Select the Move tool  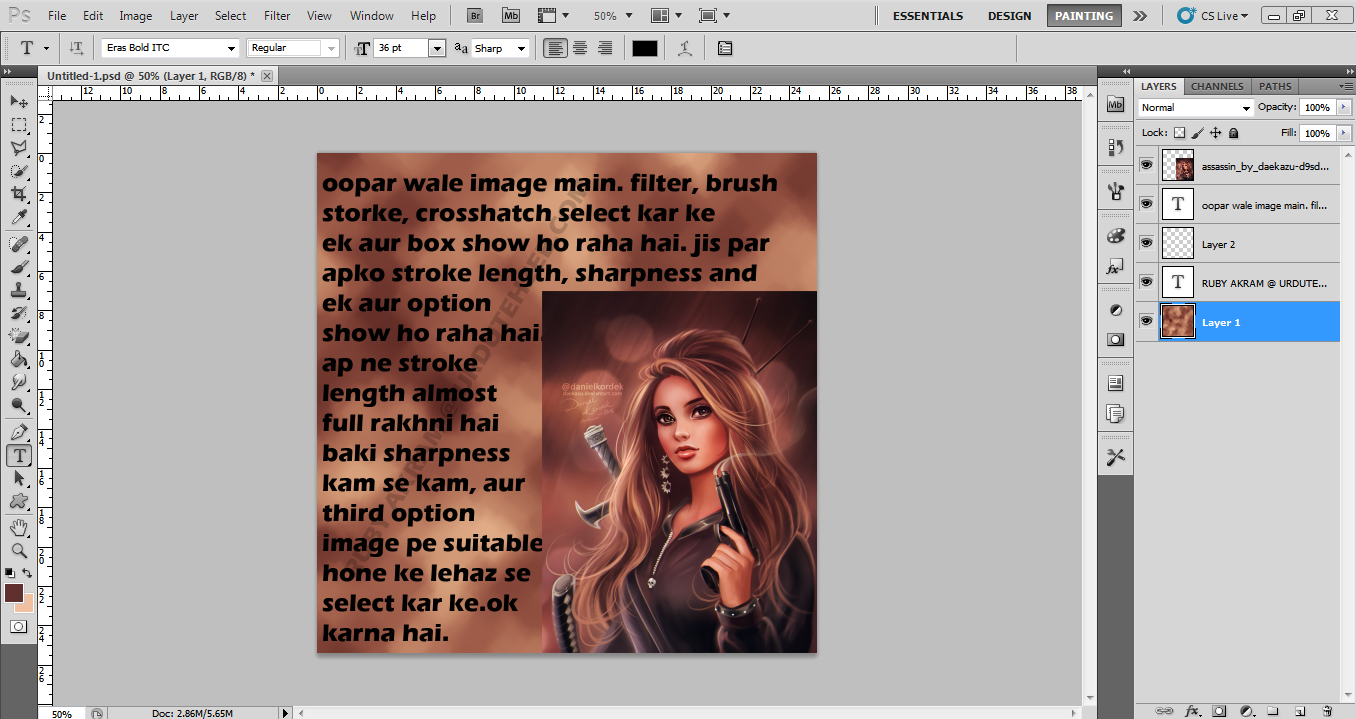[x=19, y=101]
